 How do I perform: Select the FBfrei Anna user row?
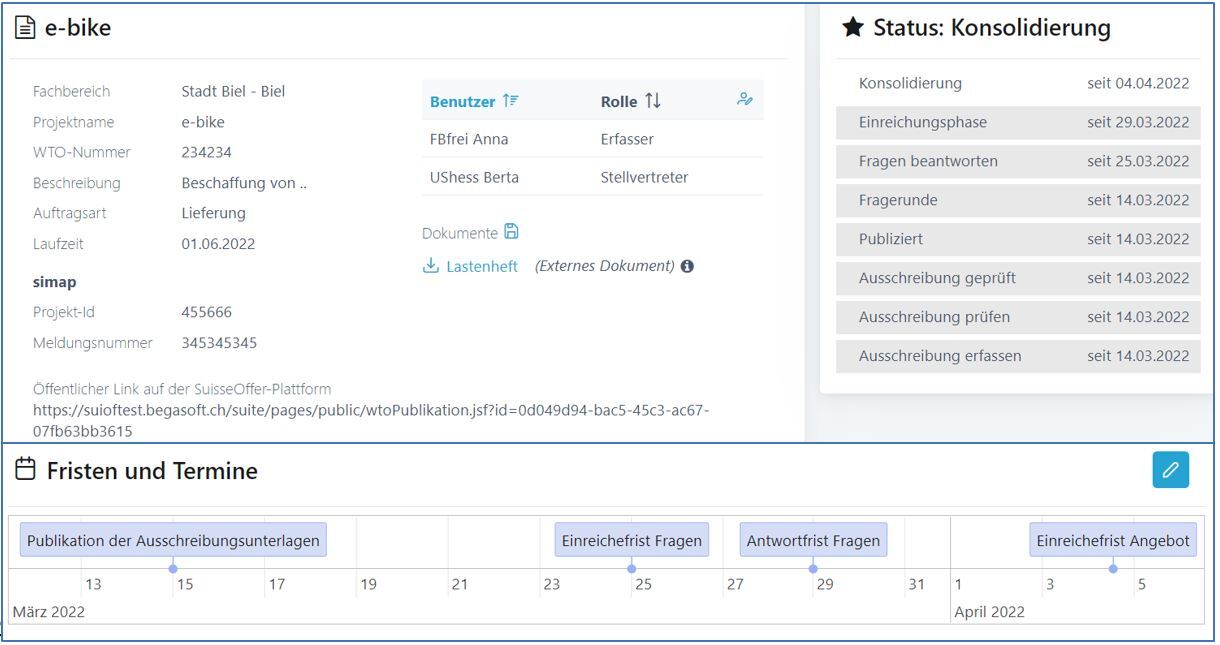pos(593,139)
